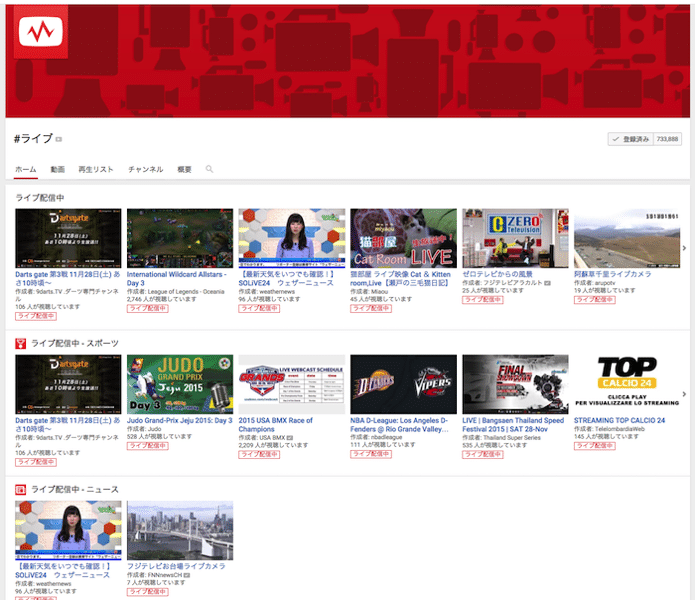Click the TelelombardiaWeb author name

[x=619, y=429]
